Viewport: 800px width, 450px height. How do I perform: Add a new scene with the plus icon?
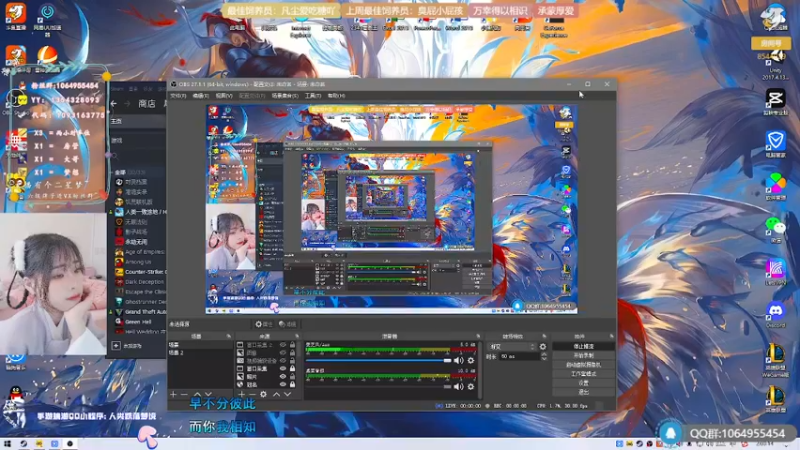coord(173,394)
